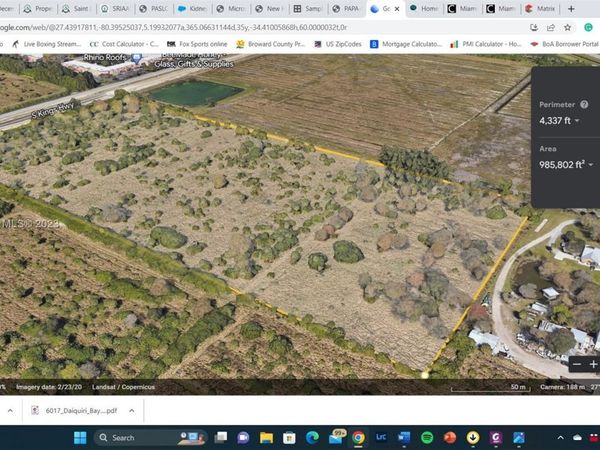The width and height of the screenshot is (600, 450).
Task: Click the Rhino Roofs map pin
Action: (x=136, y=59)
